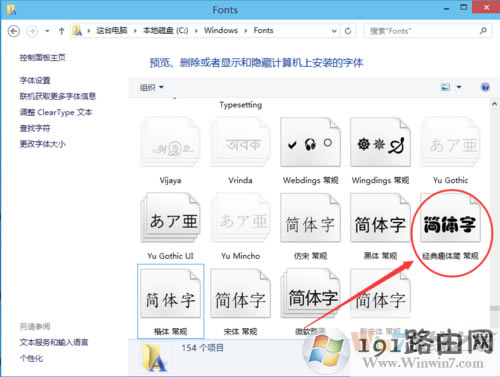Open 调整 ClearType 文本 link

(x=56, y=112)
